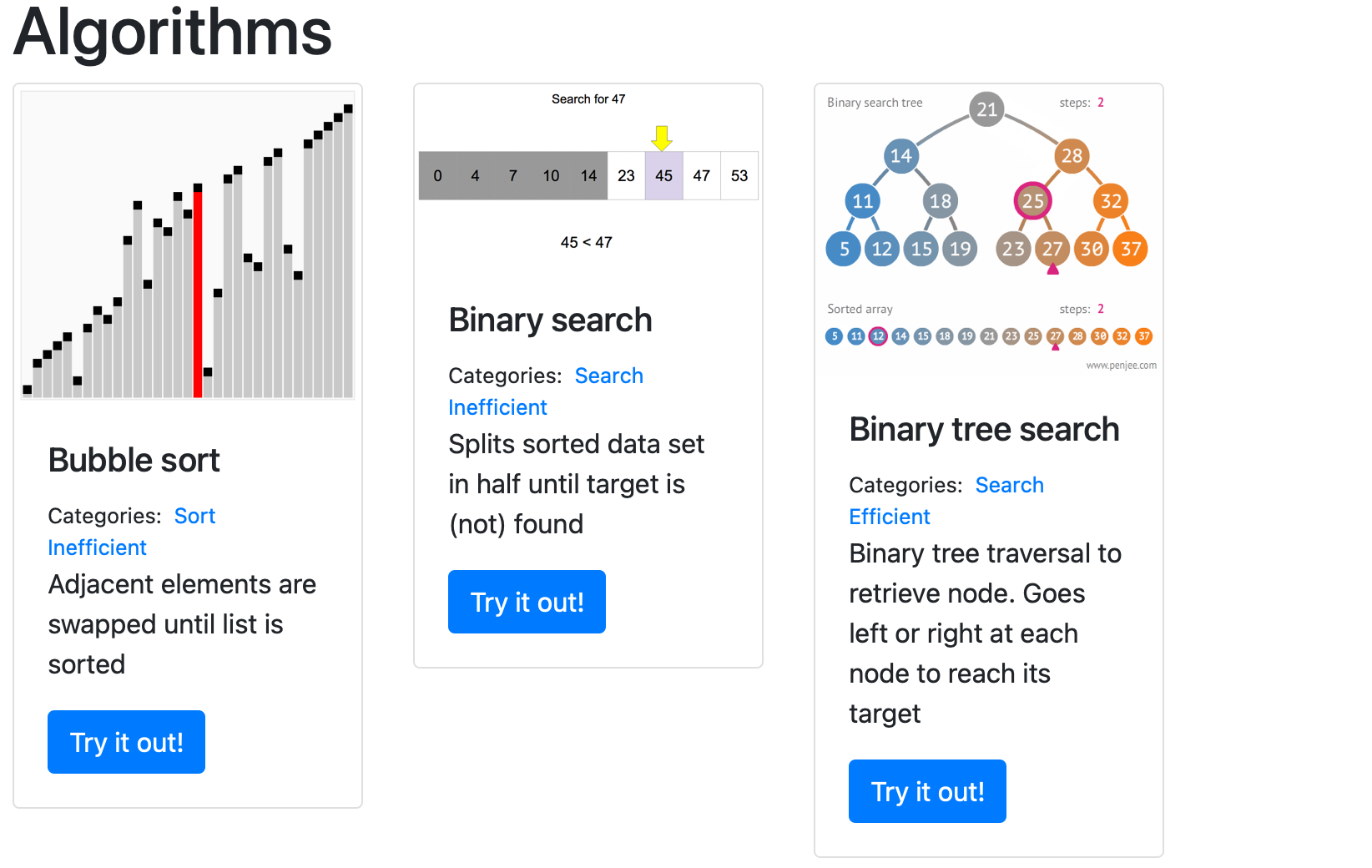Click the highlighted cell 45 in array

tap(664, 175)
